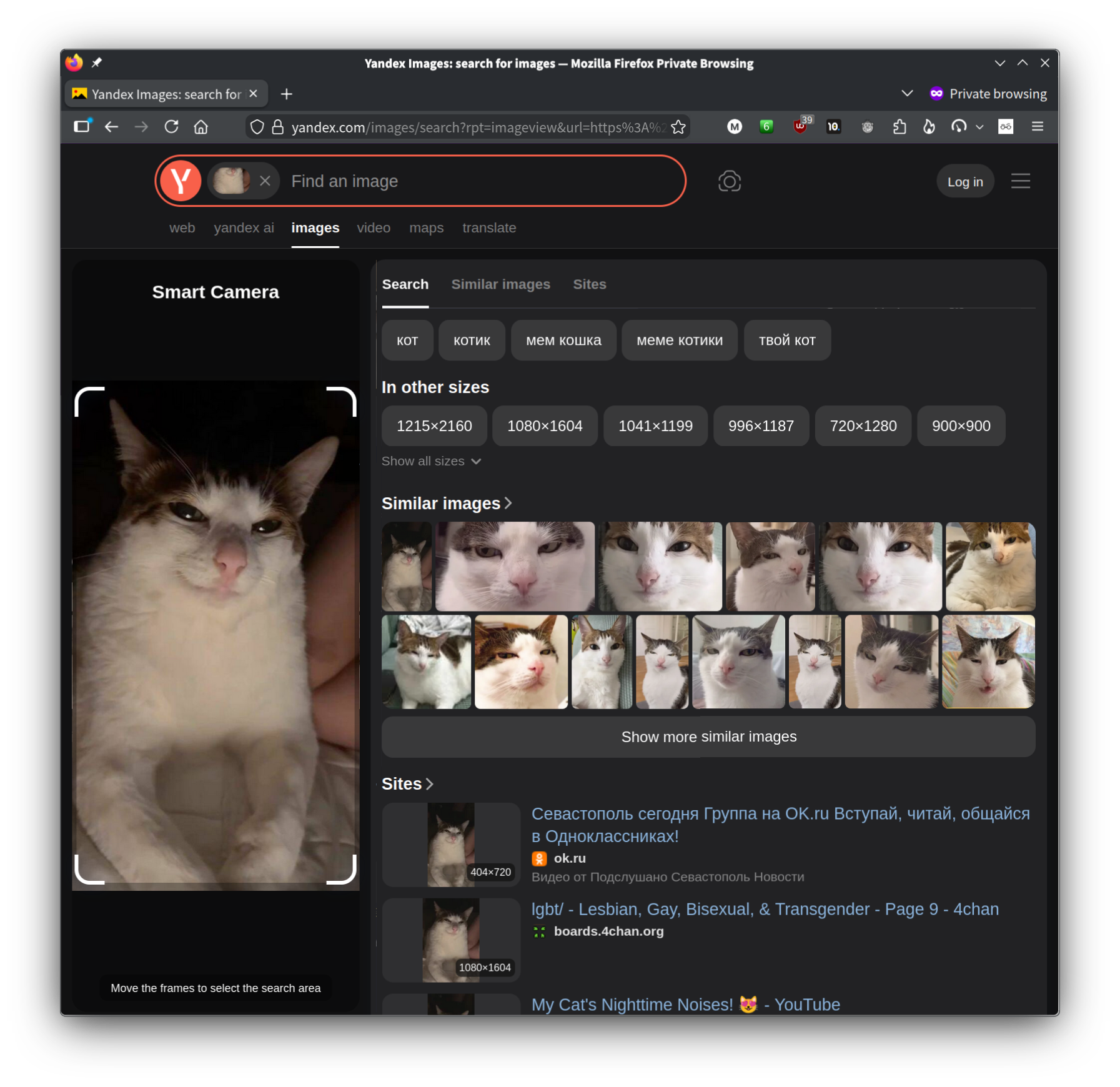1120x1087 pixels.
Task: Switch to the web search tab
Action: pyautogui.click(x=182, y=228)
